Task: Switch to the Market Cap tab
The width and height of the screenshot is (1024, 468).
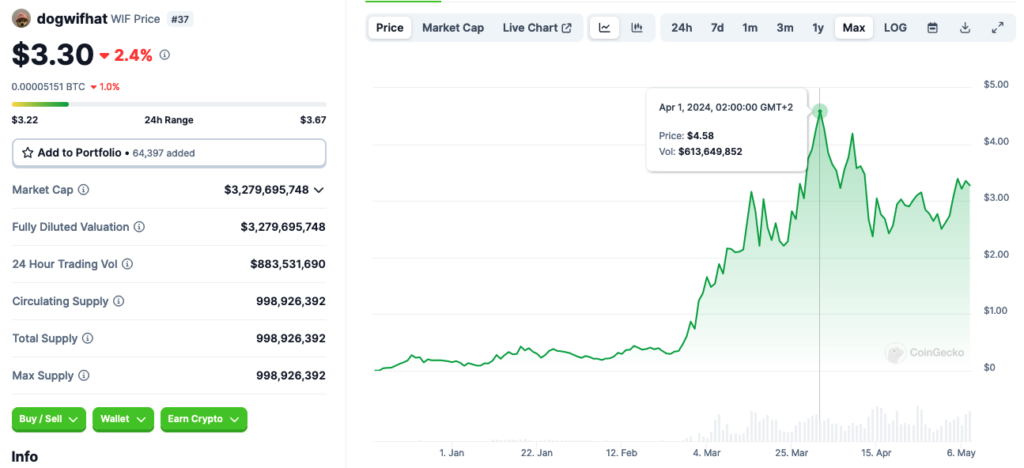Action: click(452, 28)
